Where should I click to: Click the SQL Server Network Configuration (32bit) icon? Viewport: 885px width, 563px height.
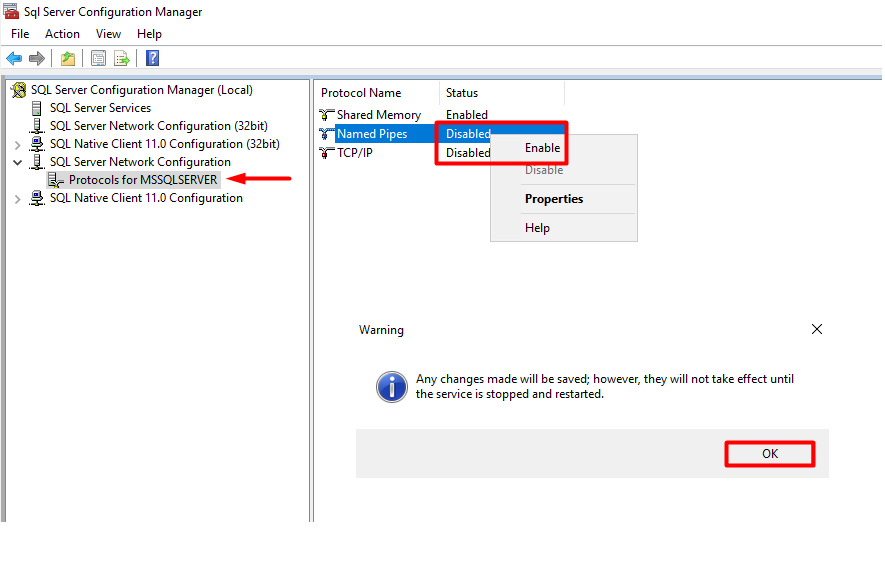(37, 126)
